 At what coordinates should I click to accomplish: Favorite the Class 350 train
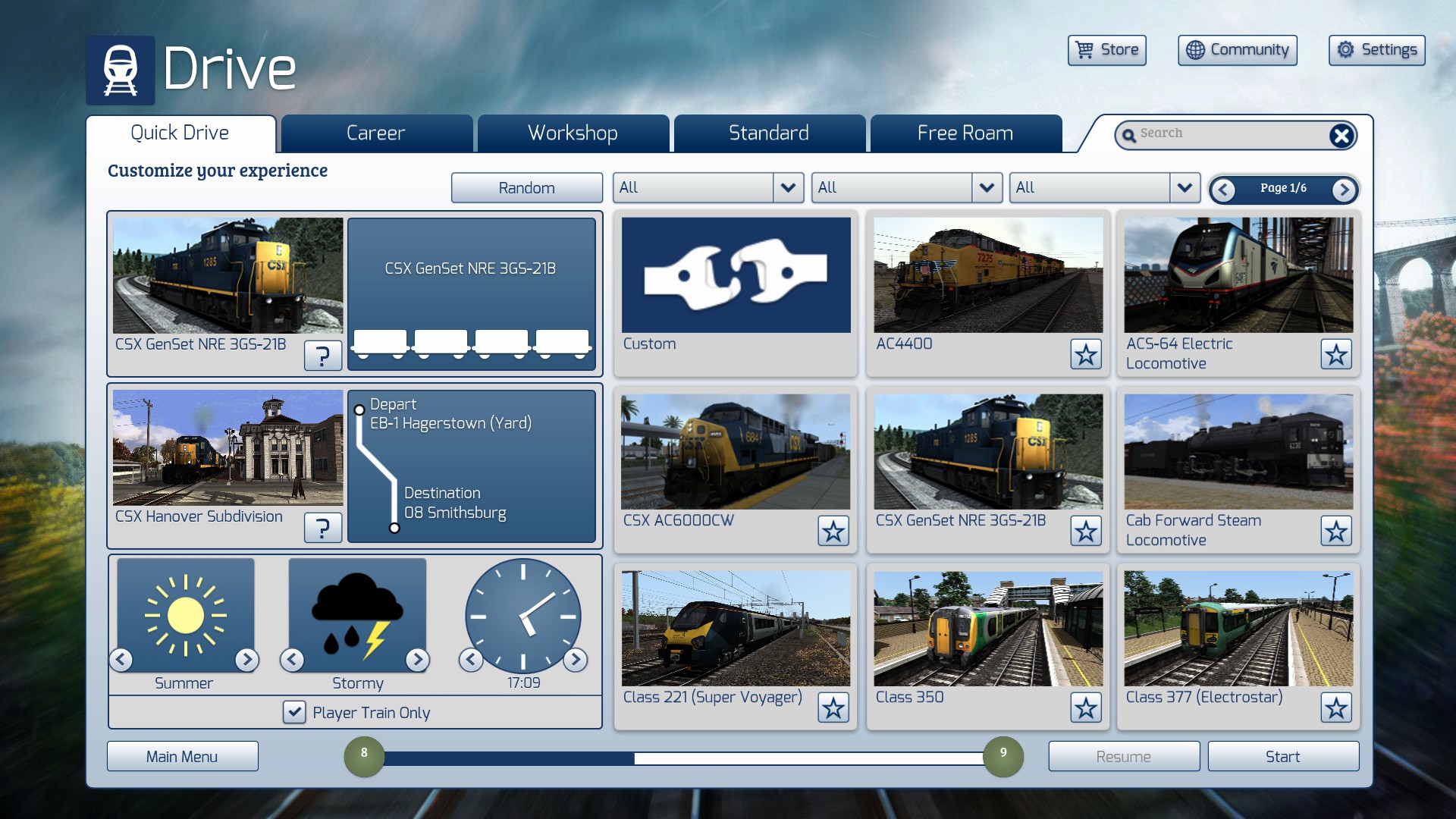pos(1086,708)
